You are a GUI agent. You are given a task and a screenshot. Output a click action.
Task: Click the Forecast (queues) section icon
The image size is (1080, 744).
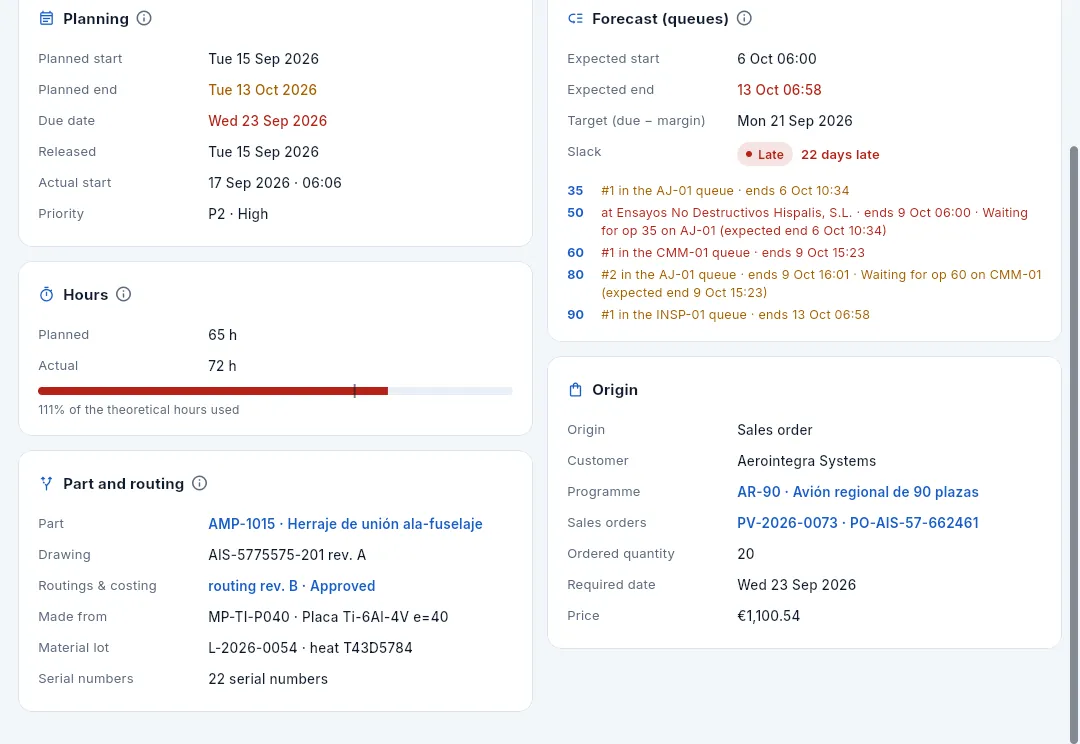click(x=575, y=19)
